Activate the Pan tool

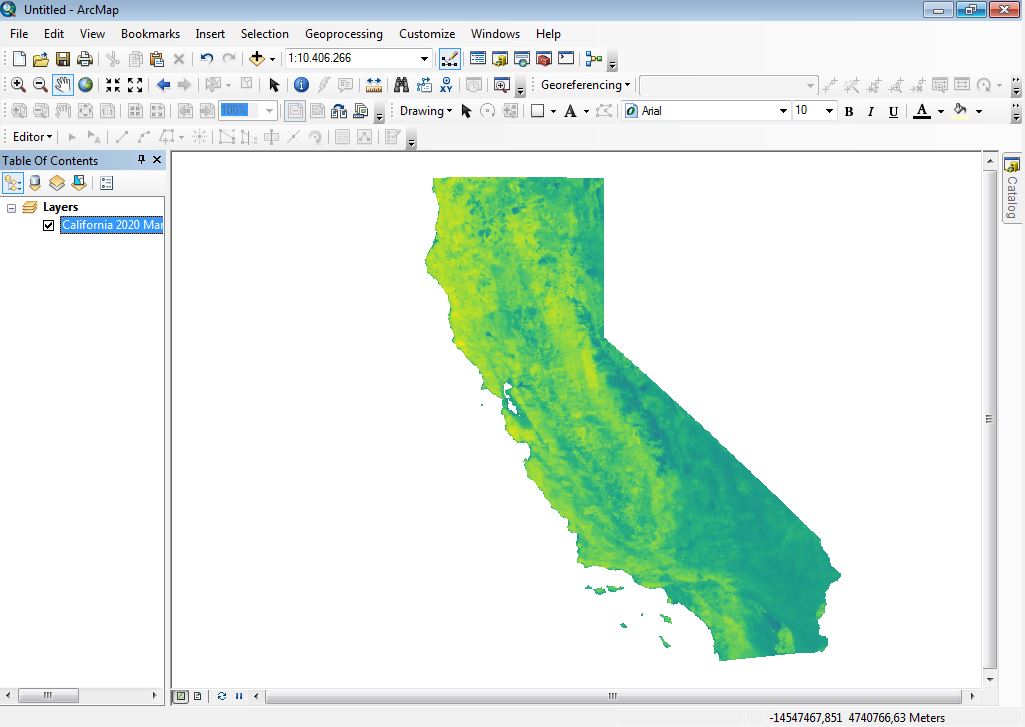point(61,85)
